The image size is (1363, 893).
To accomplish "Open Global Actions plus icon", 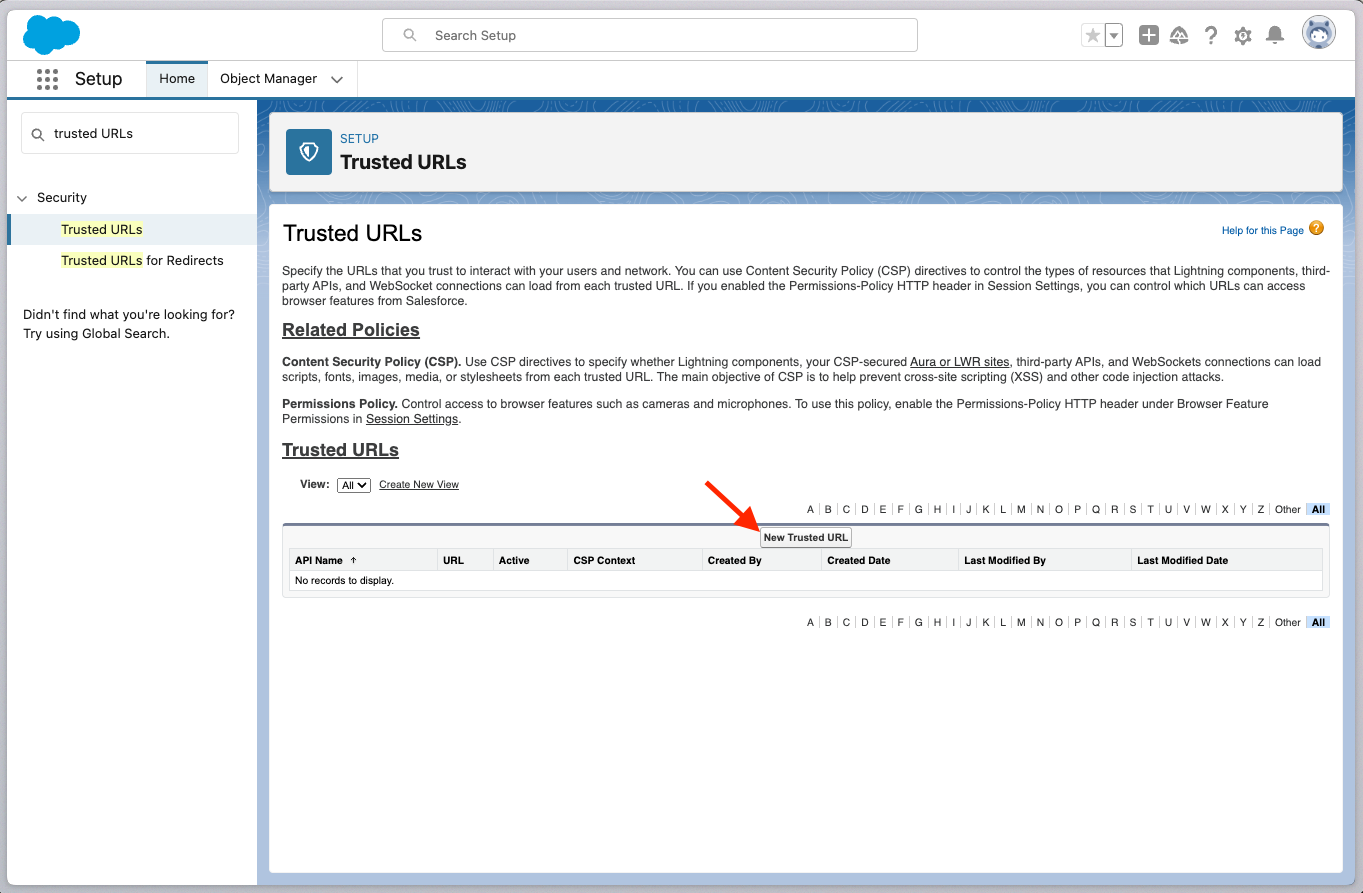I will coord(1149,36).
